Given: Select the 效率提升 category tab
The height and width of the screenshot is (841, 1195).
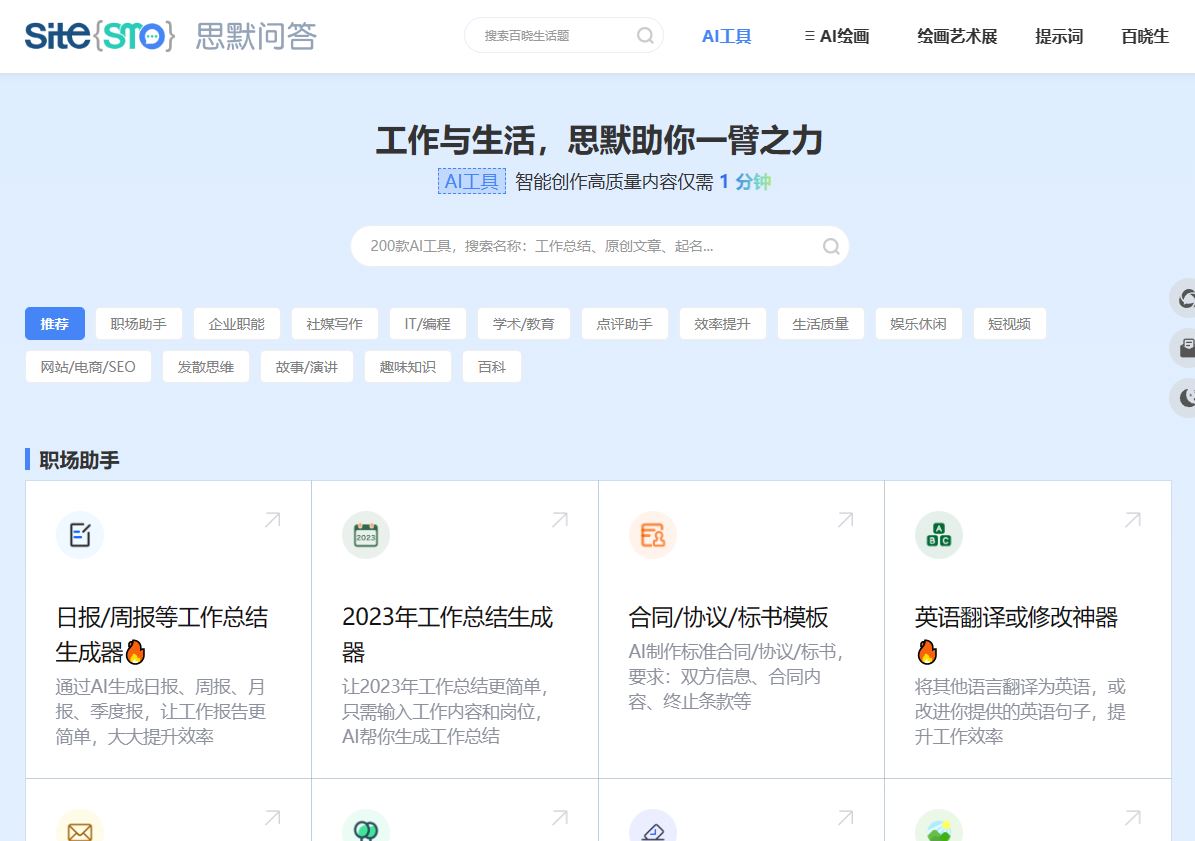Looking at the screenshot, I should [x=722, y=324].
